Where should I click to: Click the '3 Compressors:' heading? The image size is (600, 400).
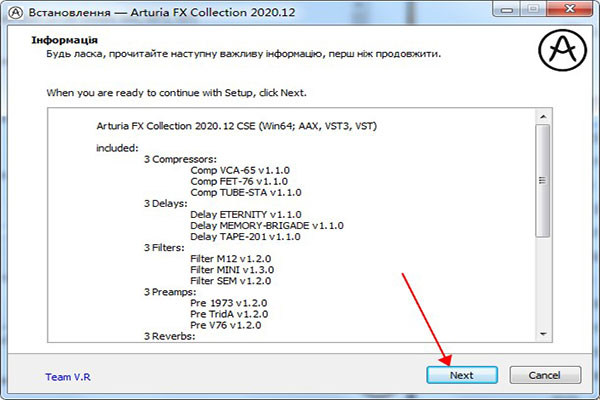180,159
